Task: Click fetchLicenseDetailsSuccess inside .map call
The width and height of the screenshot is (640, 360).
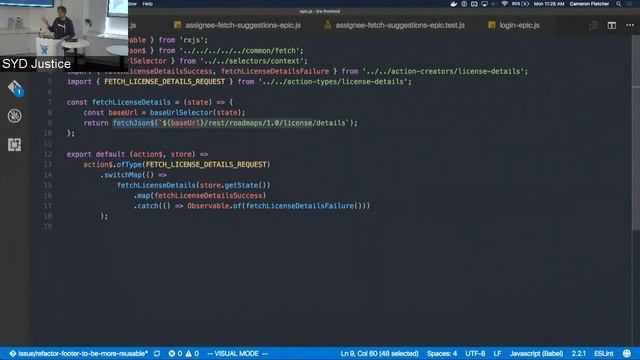Action: tap(208, 195)
